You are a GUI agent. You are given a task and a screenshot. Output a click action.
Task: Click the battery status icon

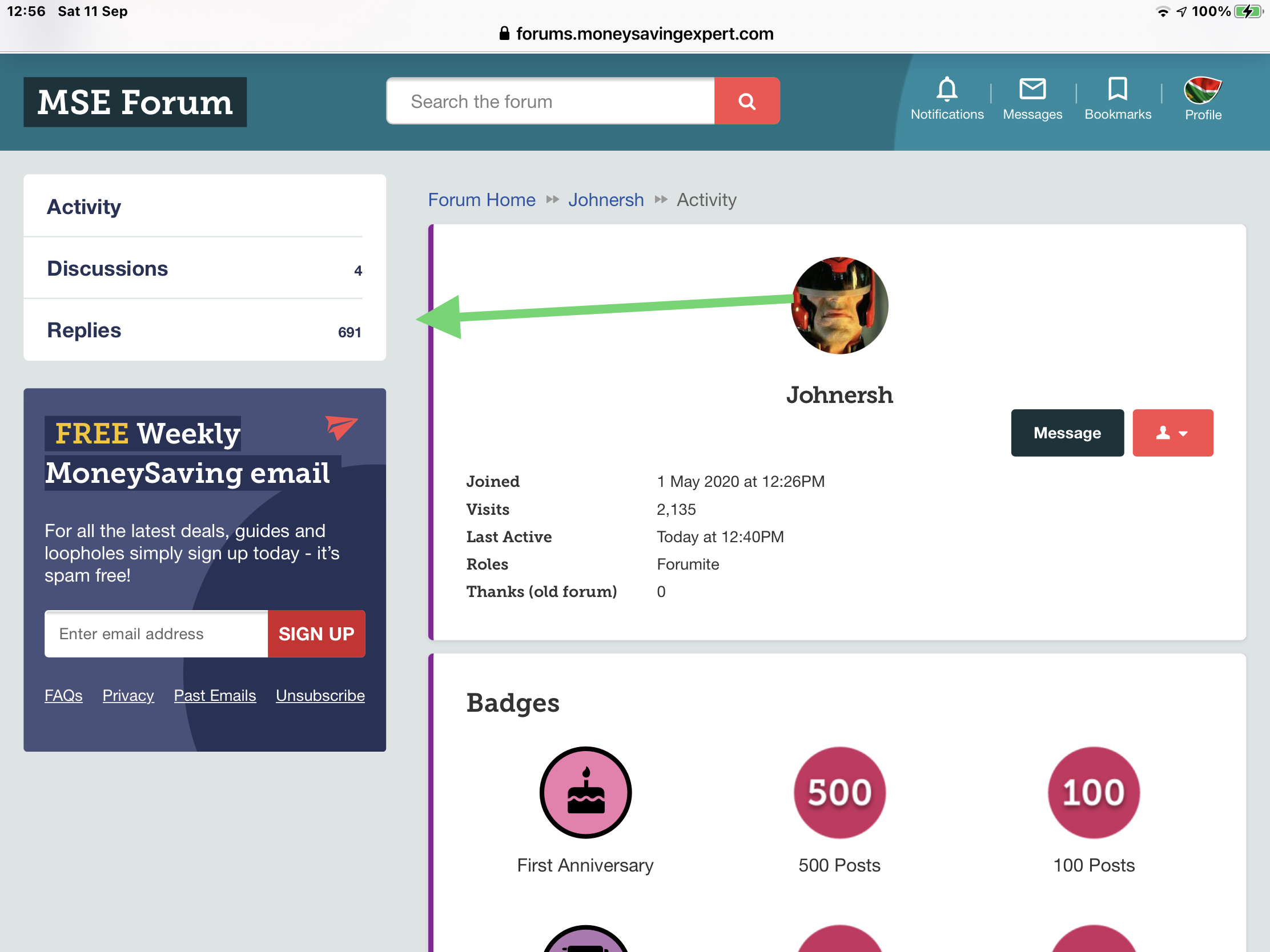[1248, 11]
